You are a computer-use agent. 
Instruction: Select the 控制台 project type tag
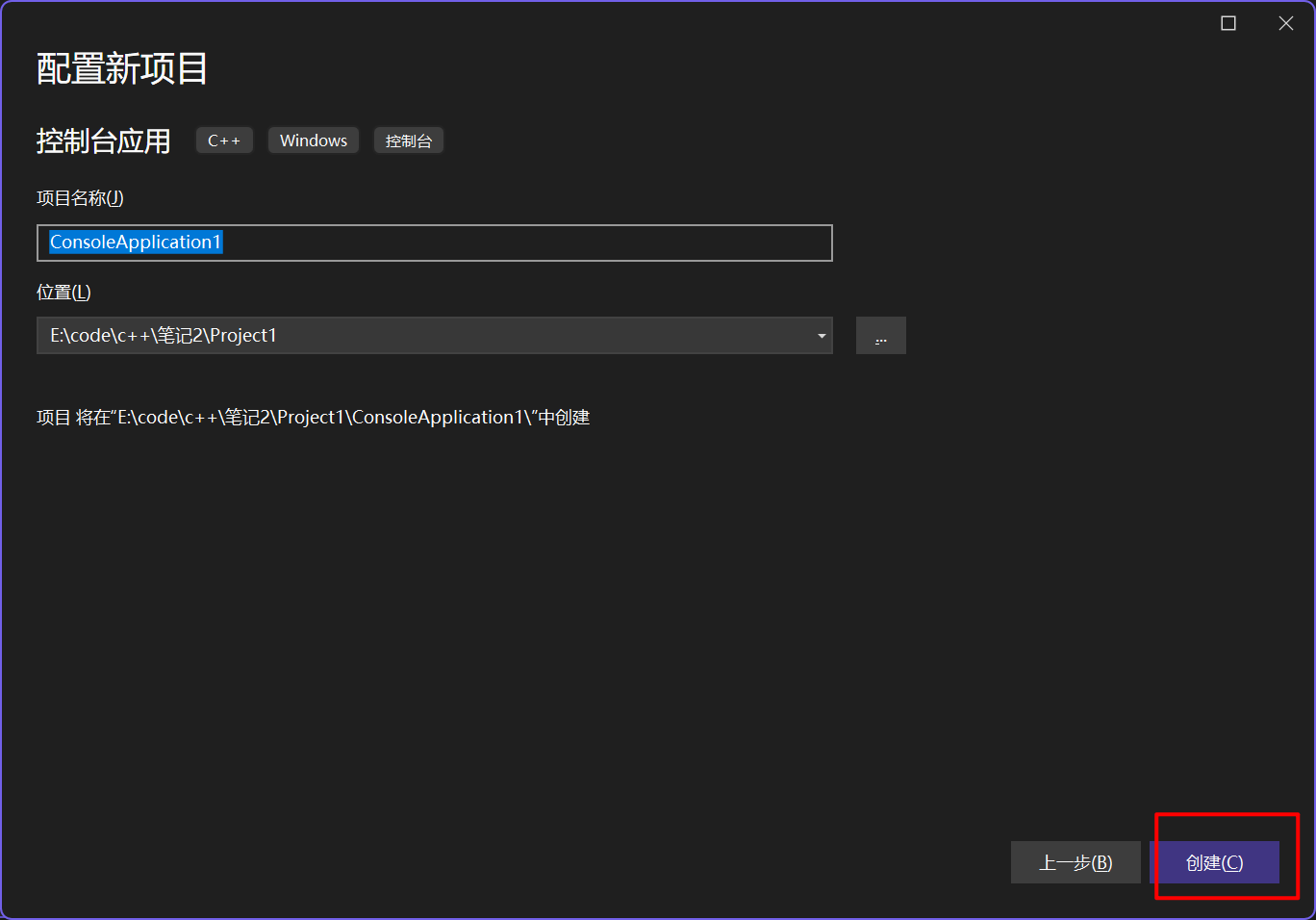(x=408, y=141)
